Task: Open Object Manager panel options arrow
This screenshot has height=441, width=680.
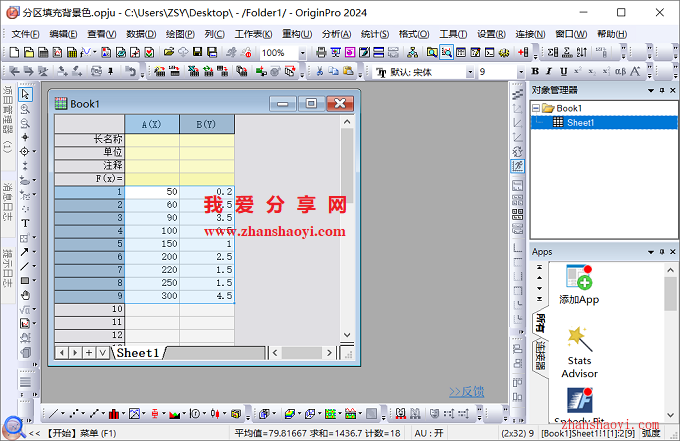Action: tap(651, 90)
